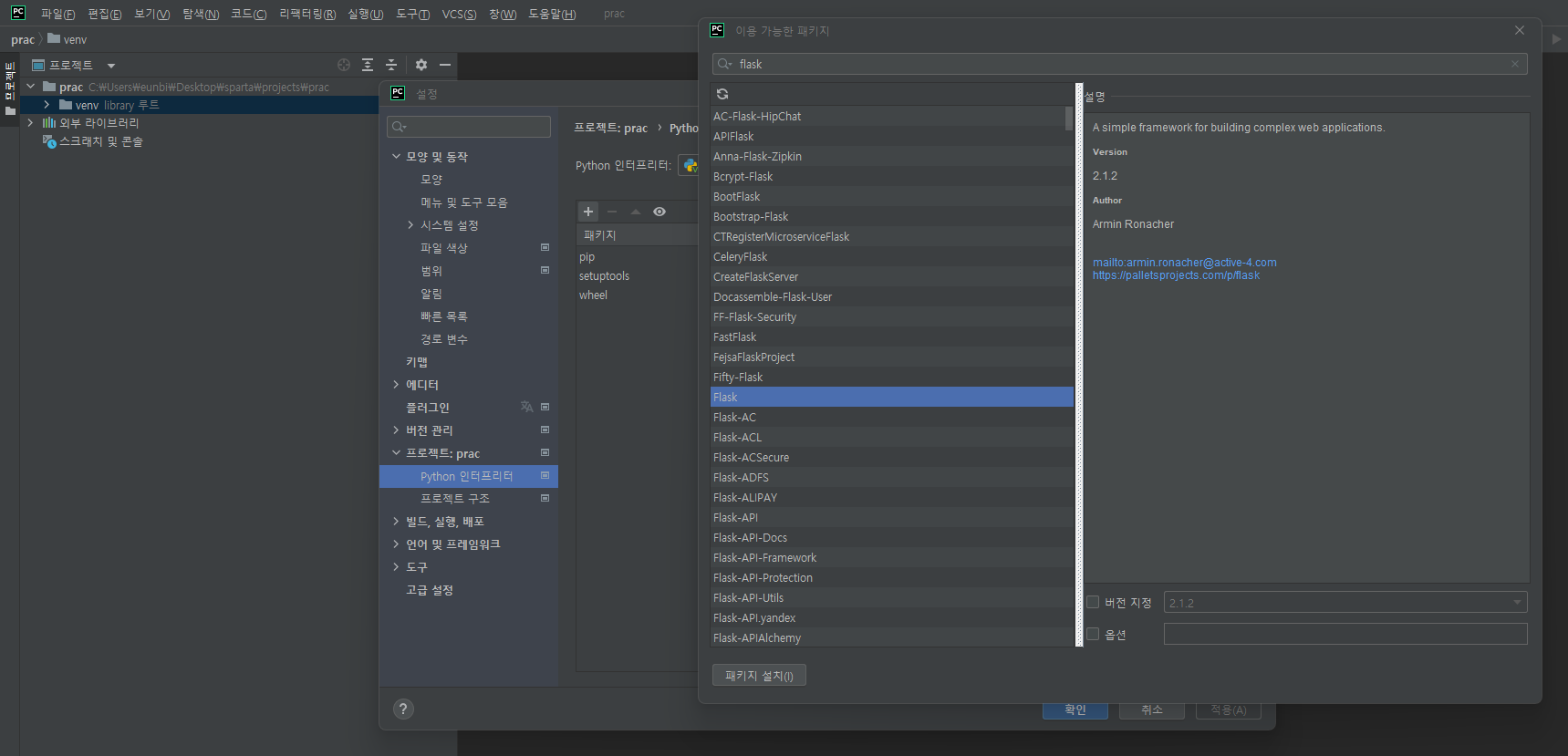Image resolution: width=1568 pixels, height=756 pixels.
Task: Click the add package plus icon
Action: (x=588, y=212)
